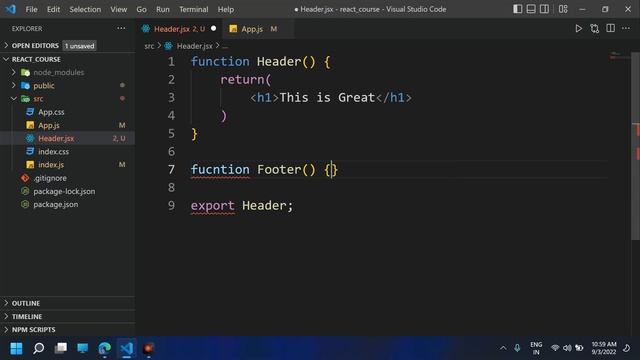Click ENG IN language indicator
The height and width of the screenshot is (360, 640).
(536, 348)
